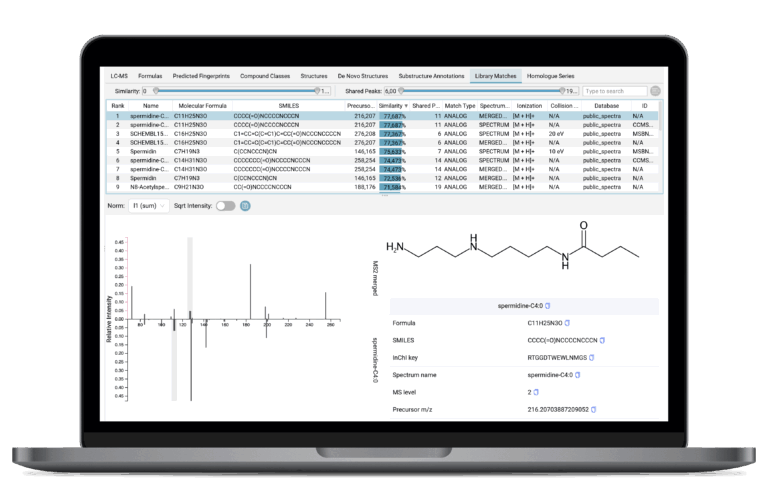Click the 'Type to search' field
Image resolution: width=768 pixels, height=488 pixels.
point(614,91)
